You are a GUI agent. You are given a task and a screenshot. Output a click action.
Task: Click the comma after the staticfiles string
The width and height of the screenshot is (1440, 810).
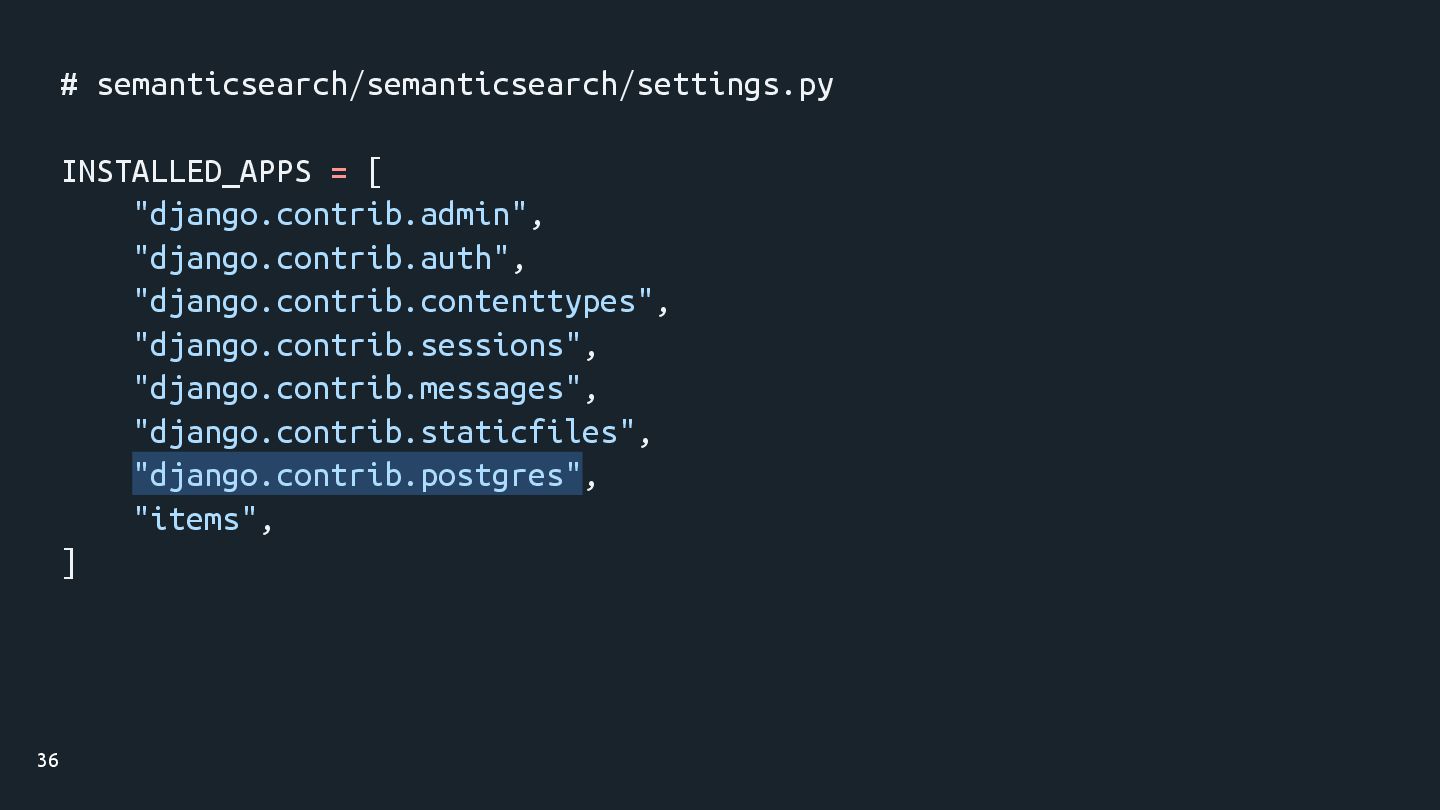click(646, 438)
